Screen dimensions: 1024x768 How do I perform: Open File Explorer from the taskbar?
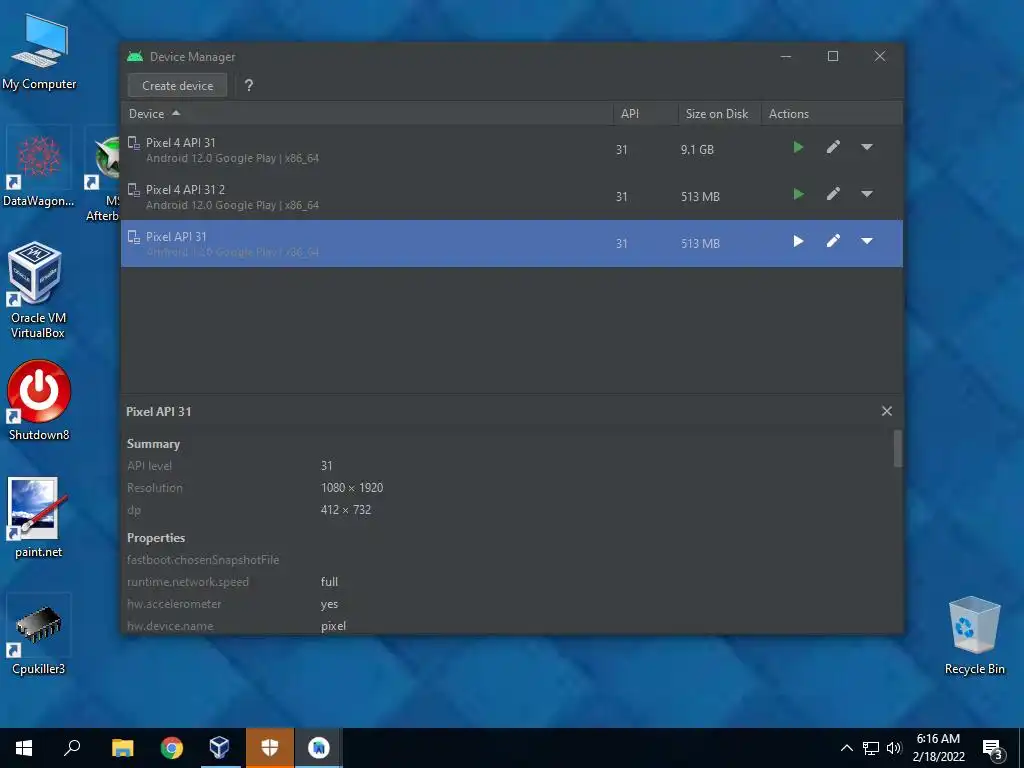pos(122,748)
